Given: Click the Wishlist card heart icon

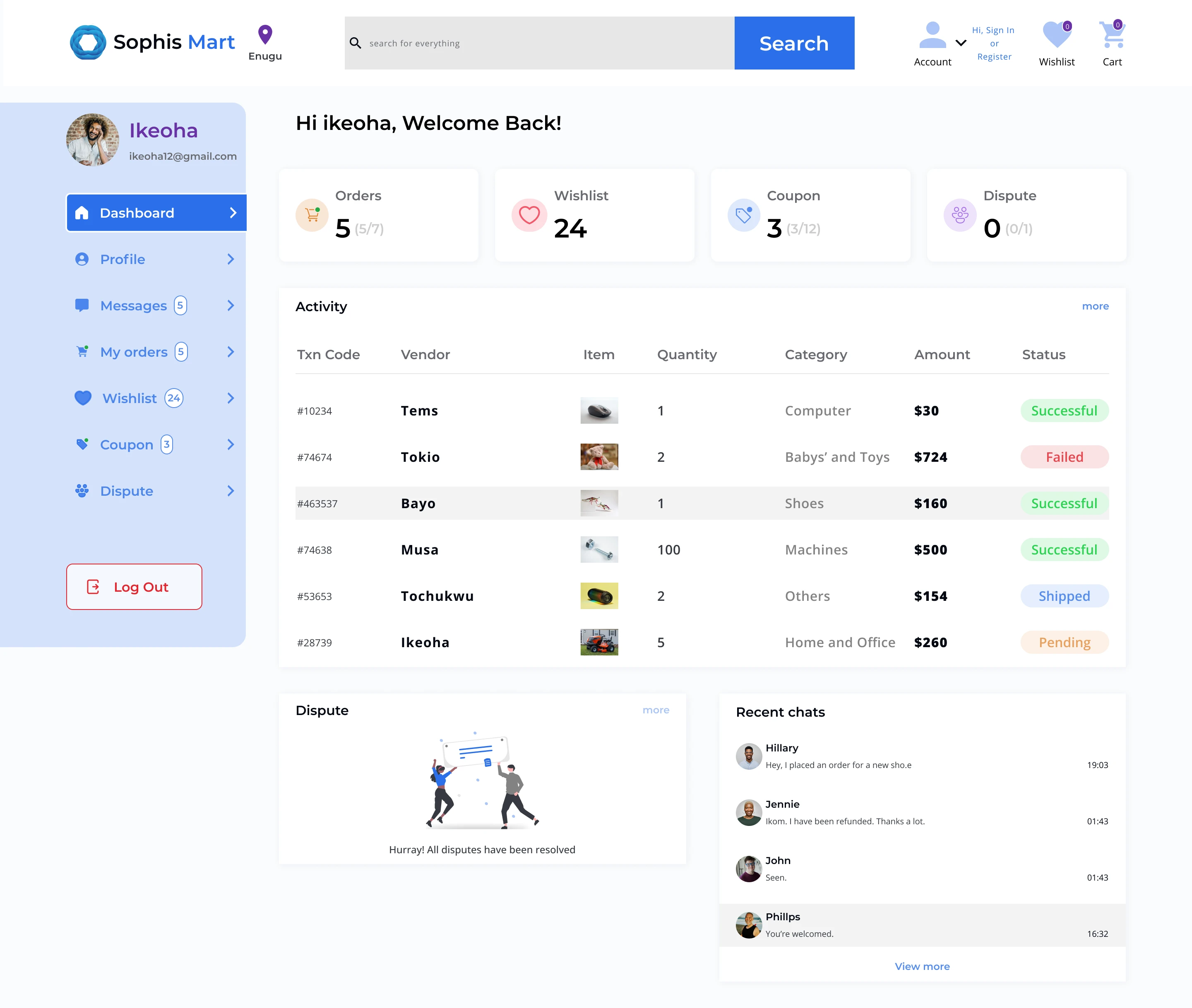Looking at the screenshot, I should pyautogui.click(x=529, y=216).
